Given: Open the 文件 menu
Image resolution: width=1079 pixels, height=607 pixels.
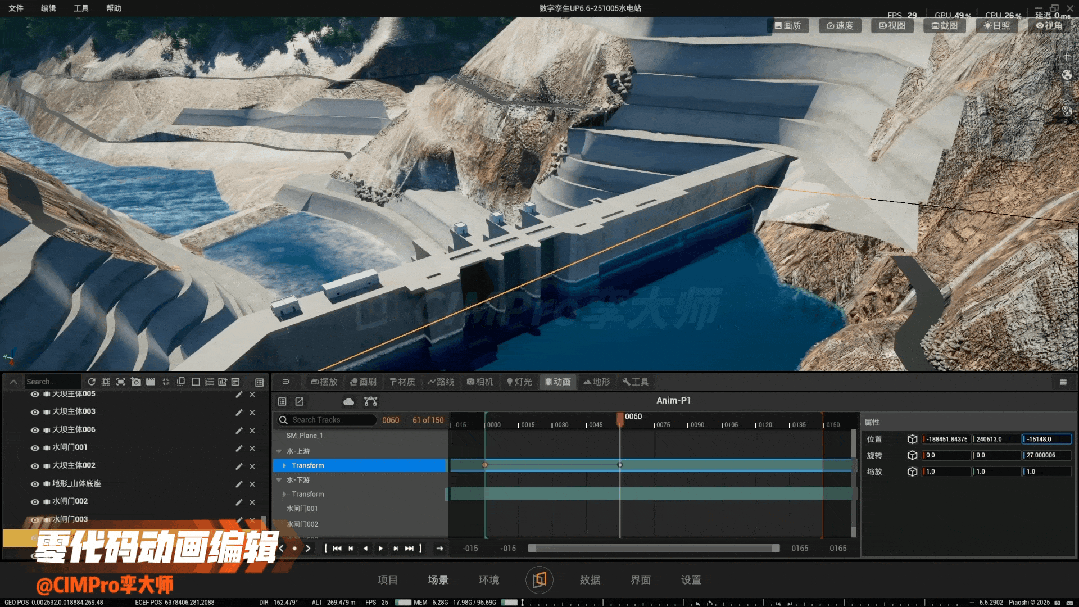Looking at the screenshot, I should point(16,8).
